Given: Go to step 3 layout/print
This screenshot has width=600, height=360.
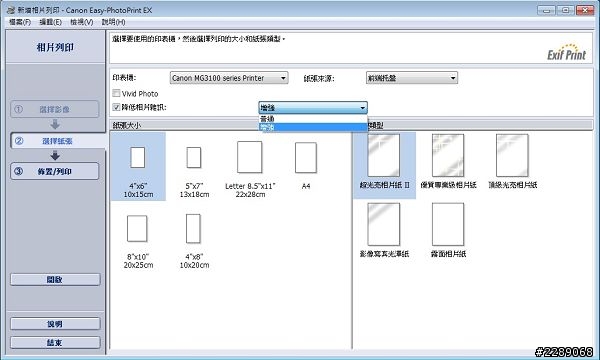Looking at the screenshot, I should tap(55, 171).
